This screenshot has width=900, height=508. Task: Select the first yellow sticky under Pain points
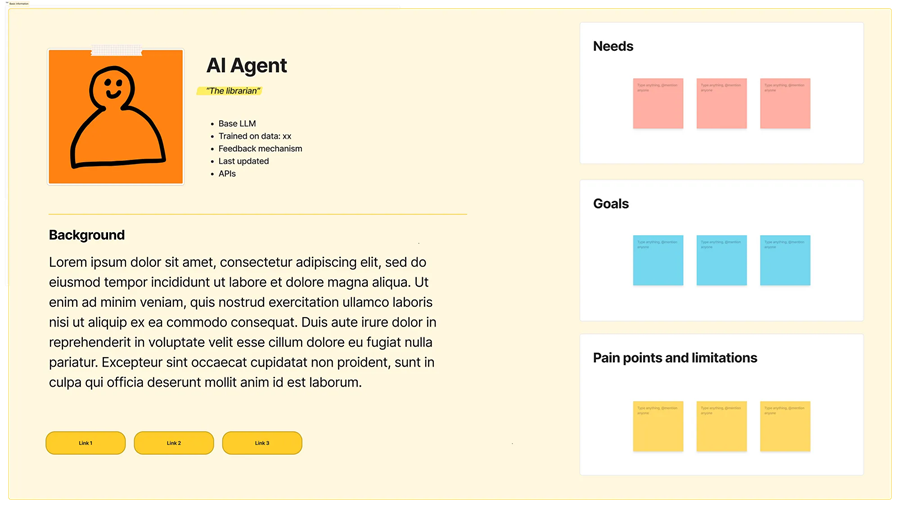click(x=658, y=426)
